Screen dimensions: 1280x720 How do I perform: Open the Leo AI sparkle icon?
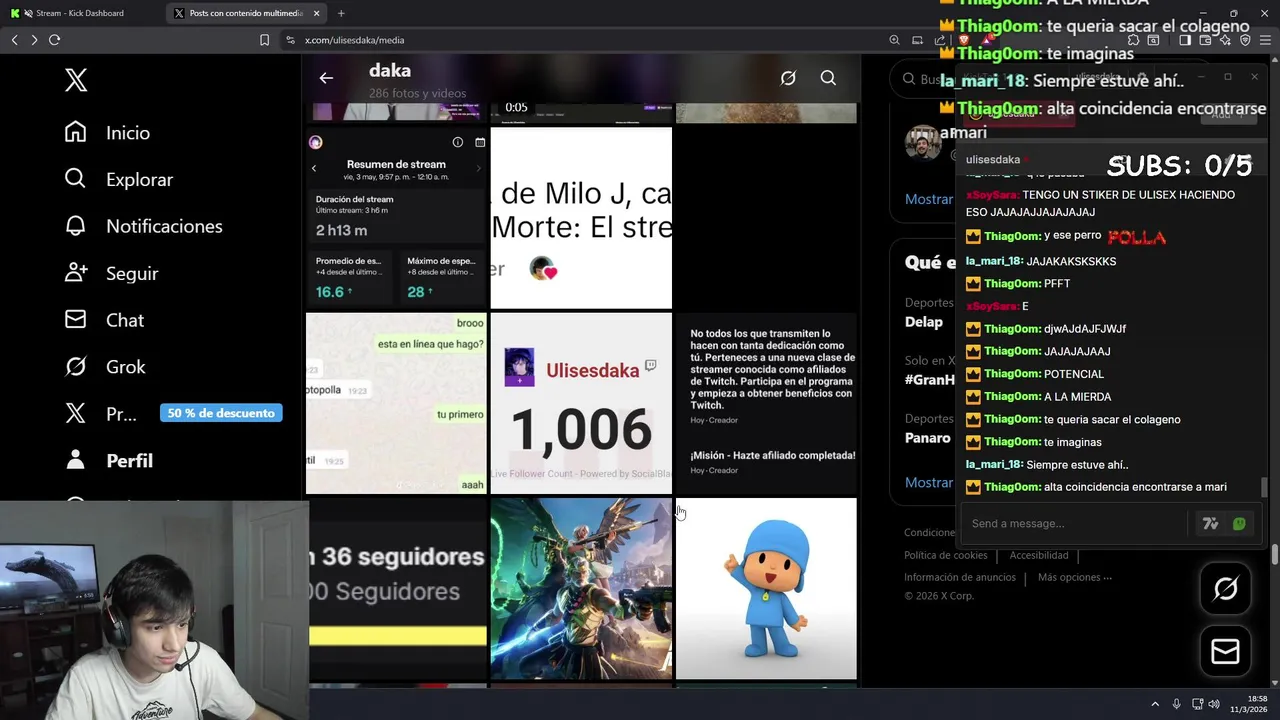pyautogui.click(x=1225, y=40)
